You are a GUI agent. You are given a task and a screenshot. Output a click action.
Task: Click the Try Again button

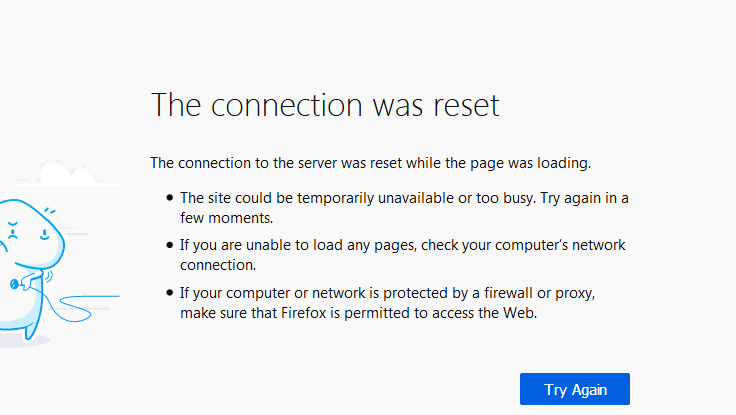coord(574,389)
